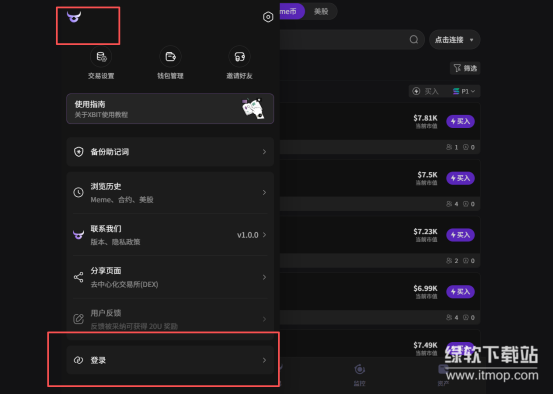Switch to the Meme币 tab
The image size is (553, 395).
pos(292,12)
